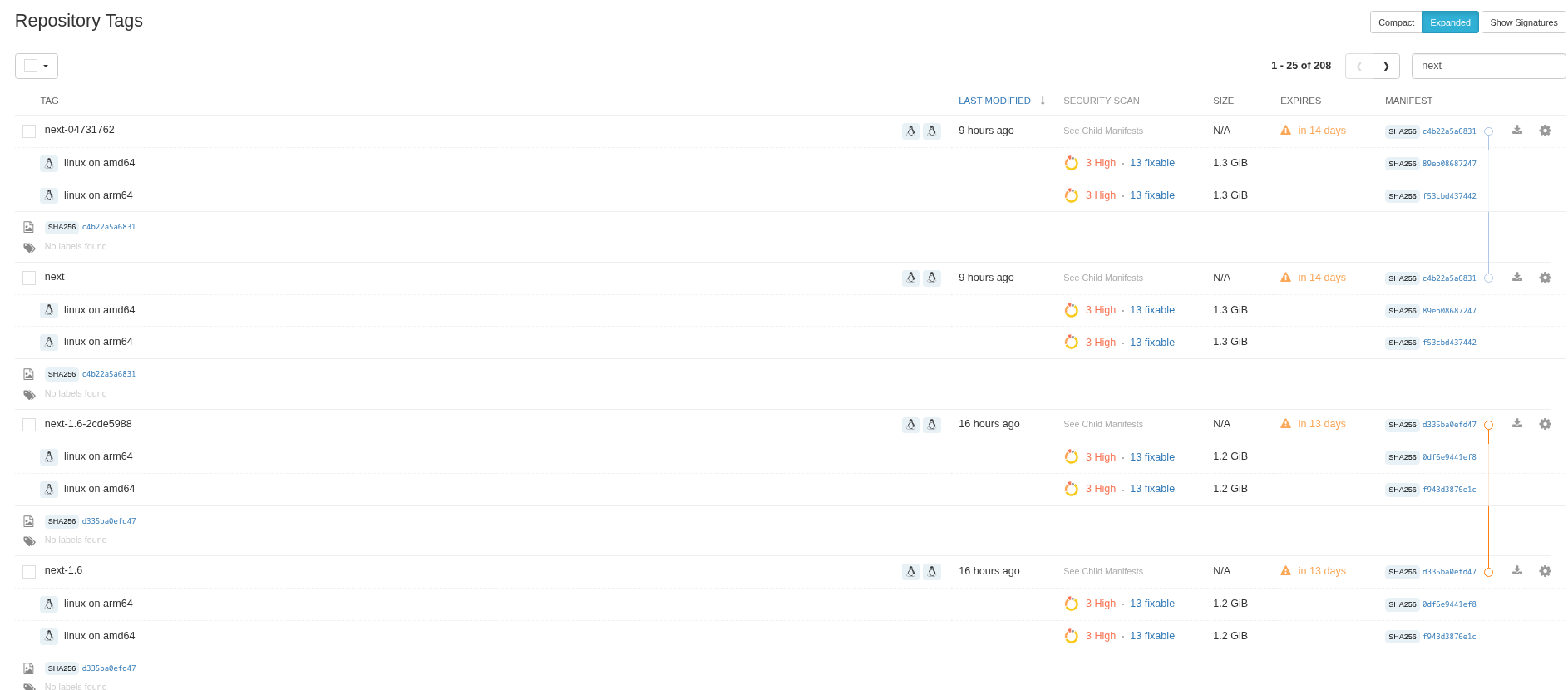Open the bulk select dropdown

pyautogui.click(x=37, y=66)
